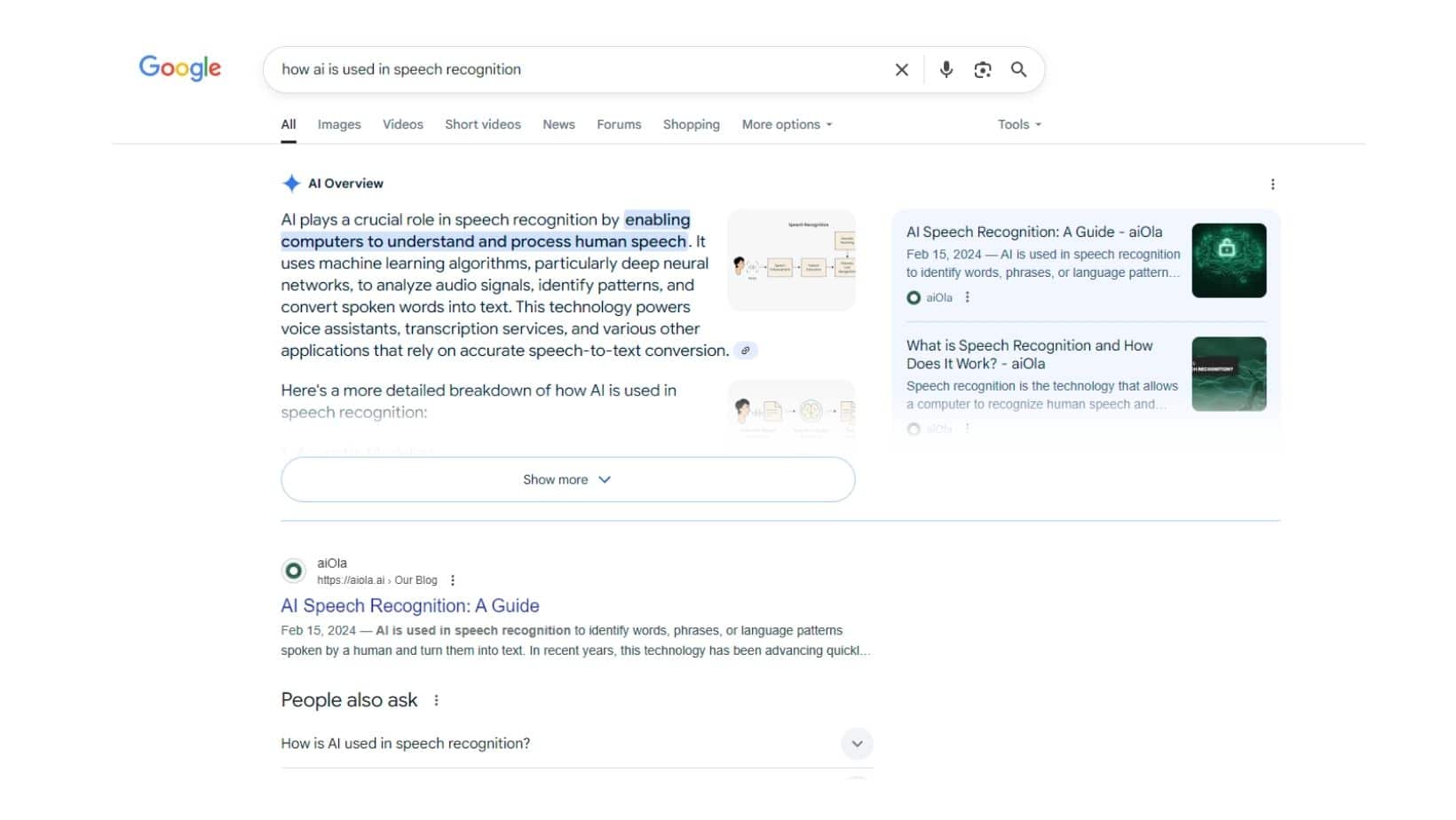Open the three-dot menu next to People also ask
The height and width of the screenshot is (820, 1456).
436,700
